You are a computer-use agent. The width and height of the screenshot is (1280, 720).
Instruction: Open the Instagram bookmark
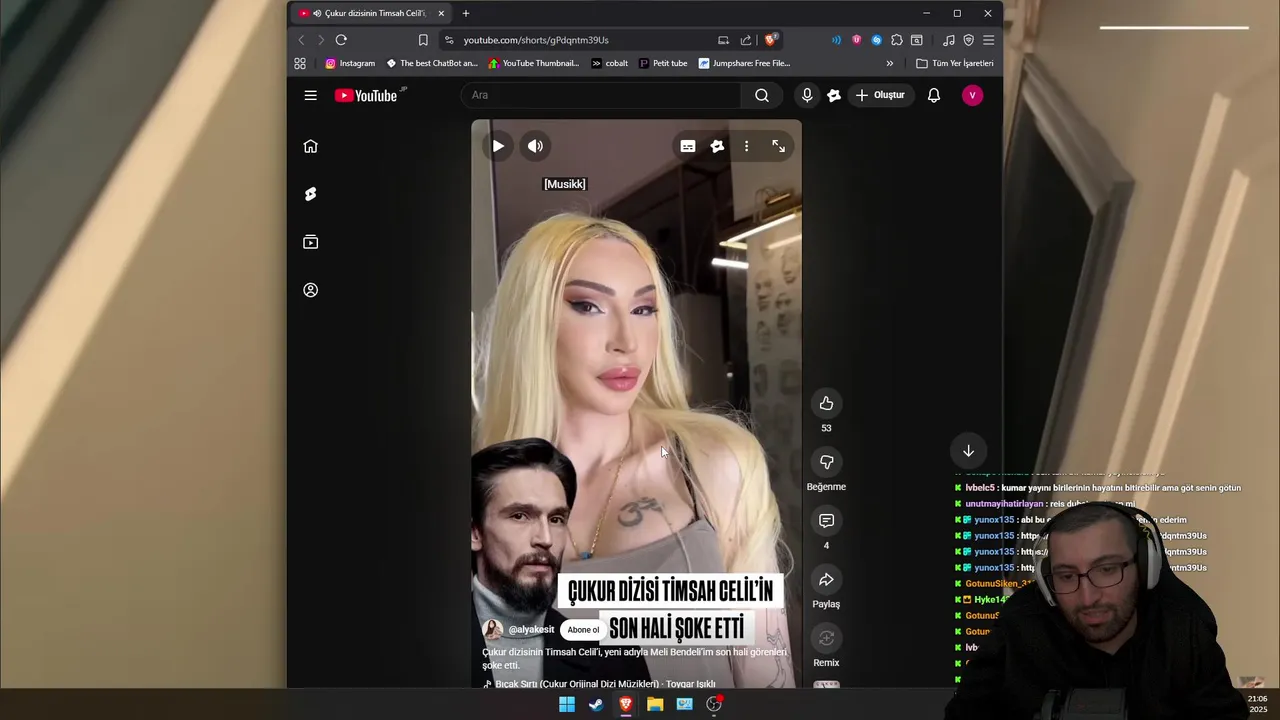350,63
